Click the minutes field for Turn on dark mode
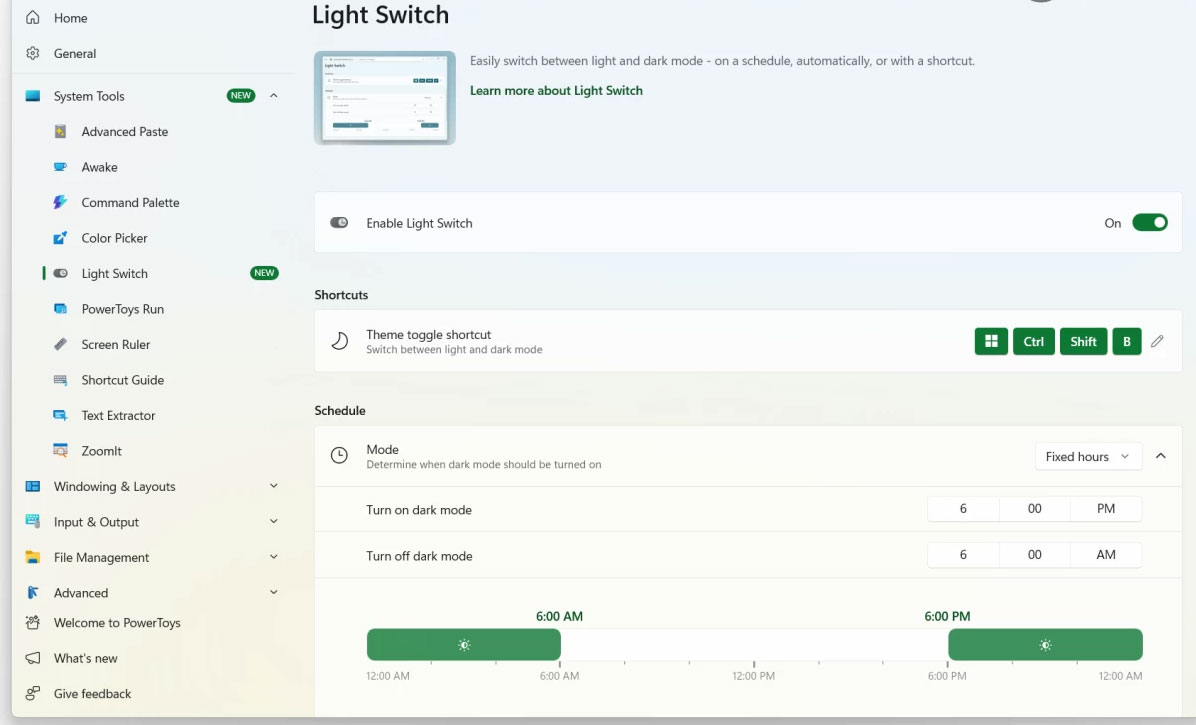This screenshot has width=1196, height=725. [x=1034, y=508]
